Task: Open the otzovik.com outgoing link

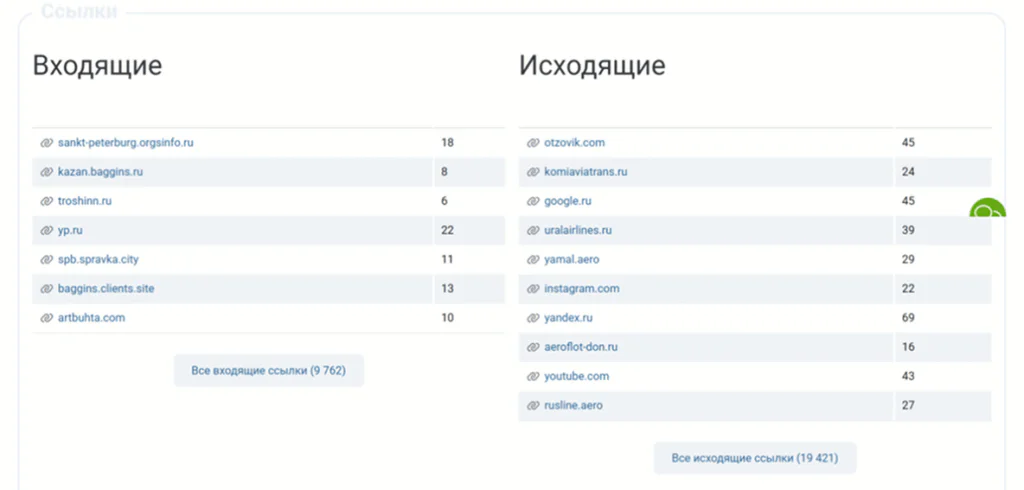Action: [574, 142]
